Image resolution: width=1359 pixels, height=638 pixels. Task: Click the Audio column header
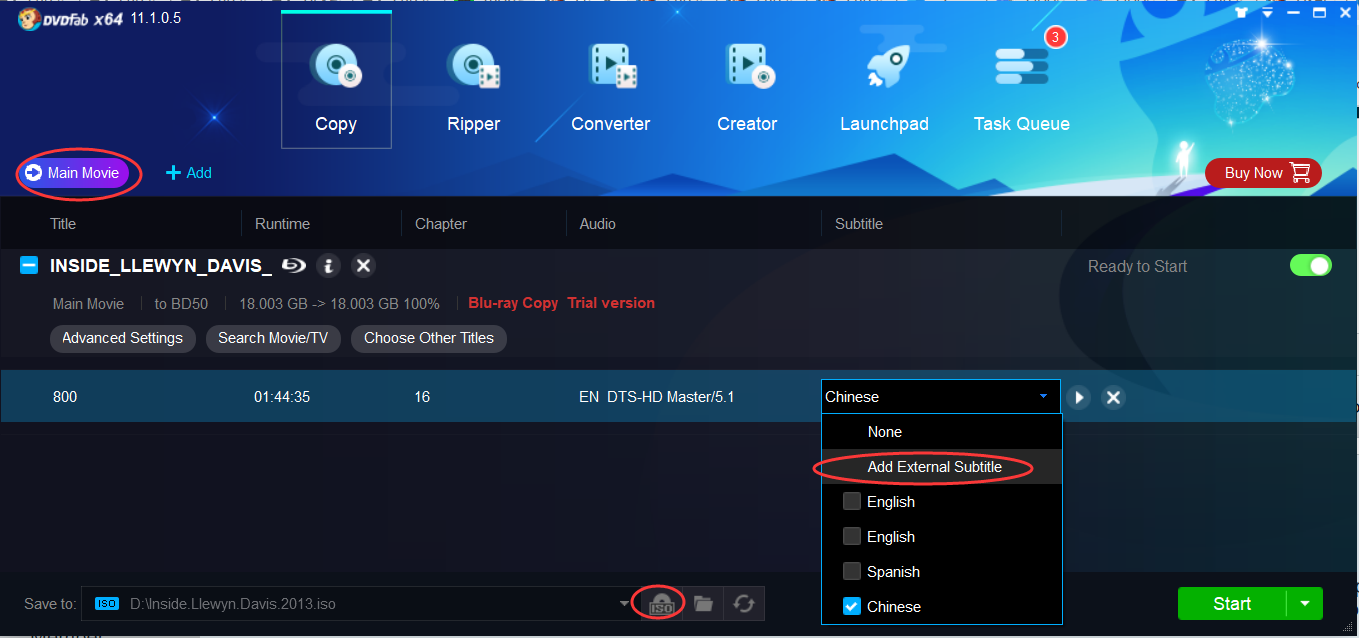click(598, 224)
